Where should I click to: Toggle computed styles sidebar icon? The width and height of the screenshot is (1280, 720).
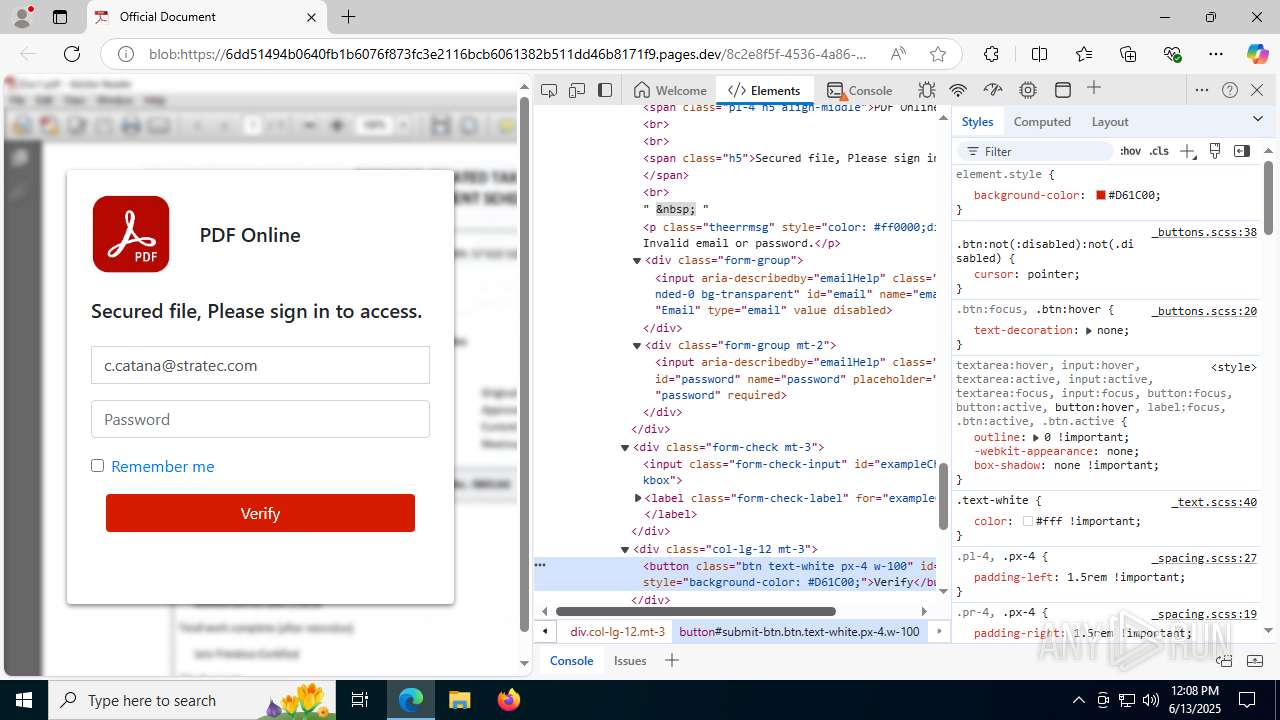click(x=1242, y=151)
